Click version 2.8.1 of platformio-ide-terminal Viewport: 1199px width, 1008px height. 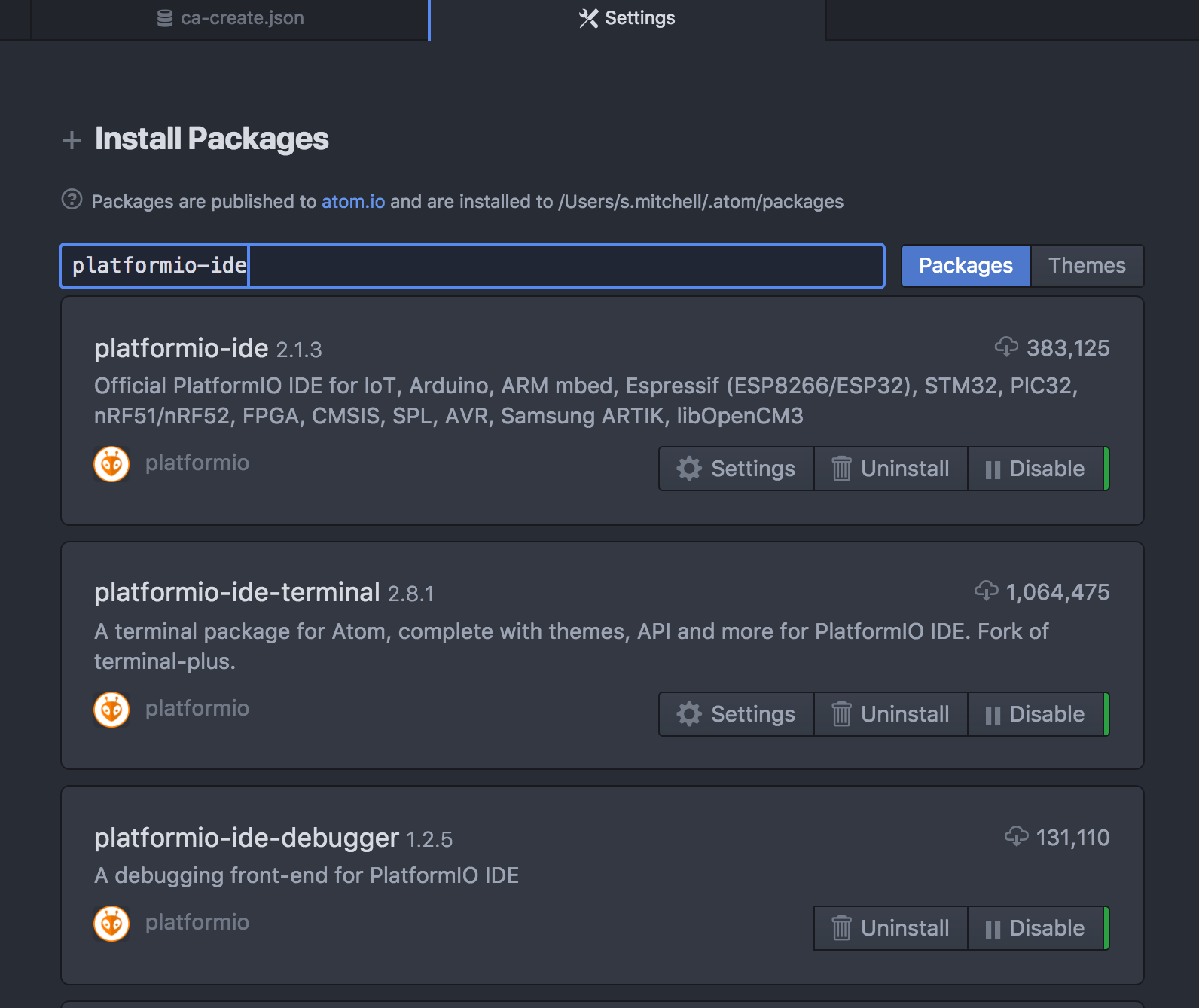tap(410, 594)
